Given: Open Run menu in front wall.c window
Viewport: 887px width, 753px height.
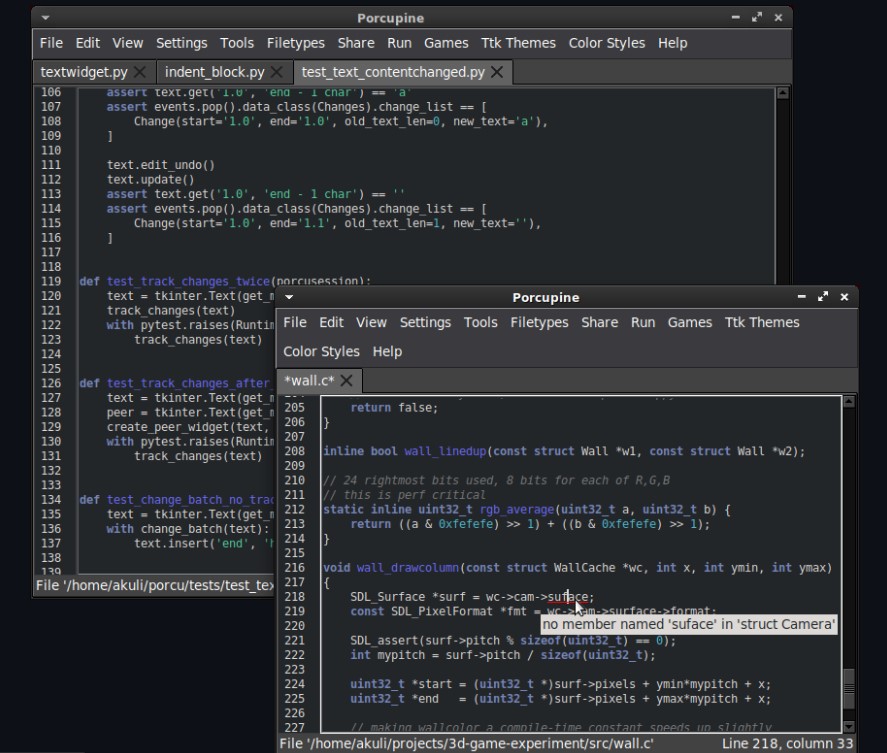Looking at the screenshot, I should click(x=643, y=322).
